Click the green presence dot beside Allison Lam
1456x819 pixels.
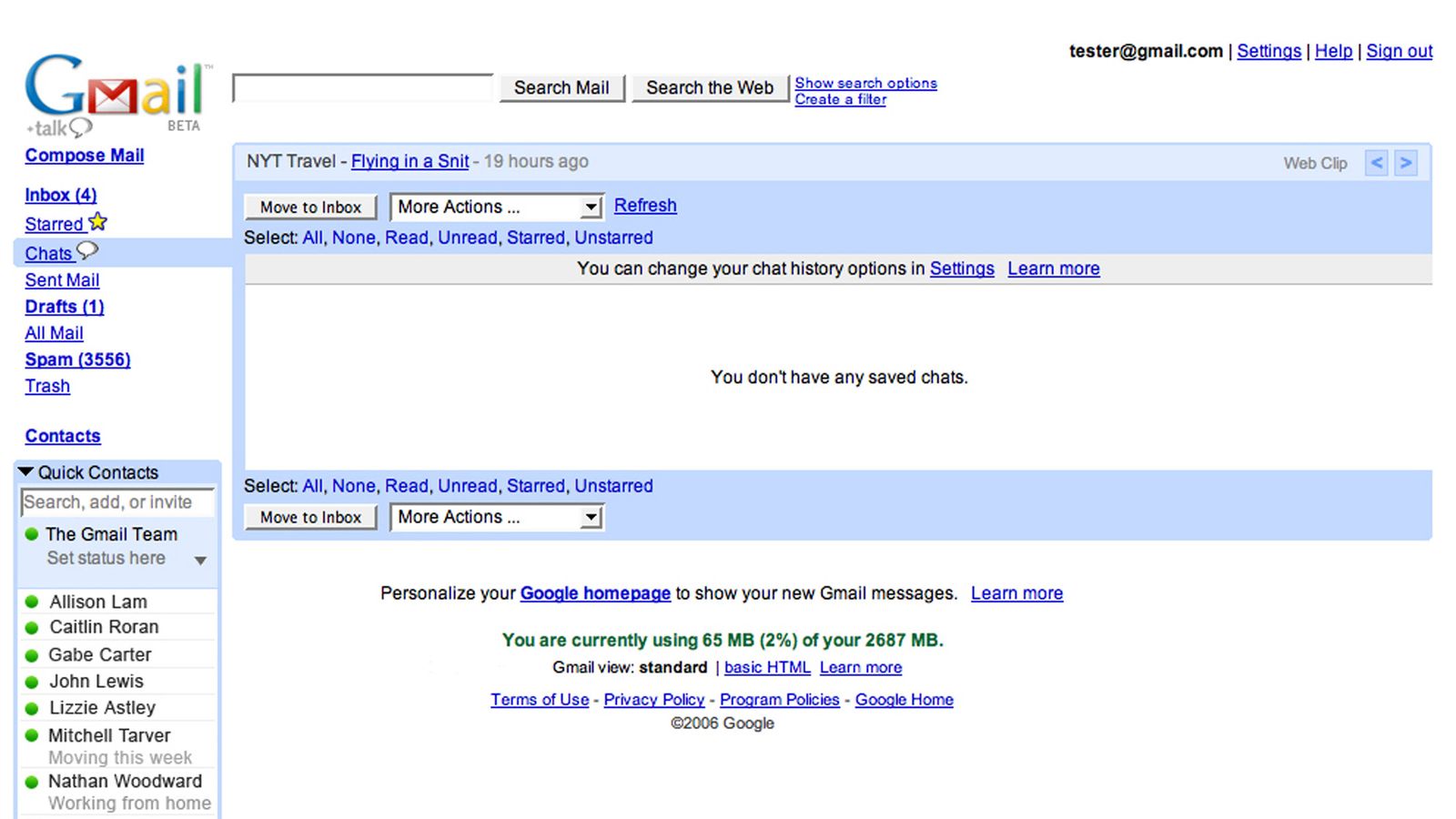pos(30,601)
